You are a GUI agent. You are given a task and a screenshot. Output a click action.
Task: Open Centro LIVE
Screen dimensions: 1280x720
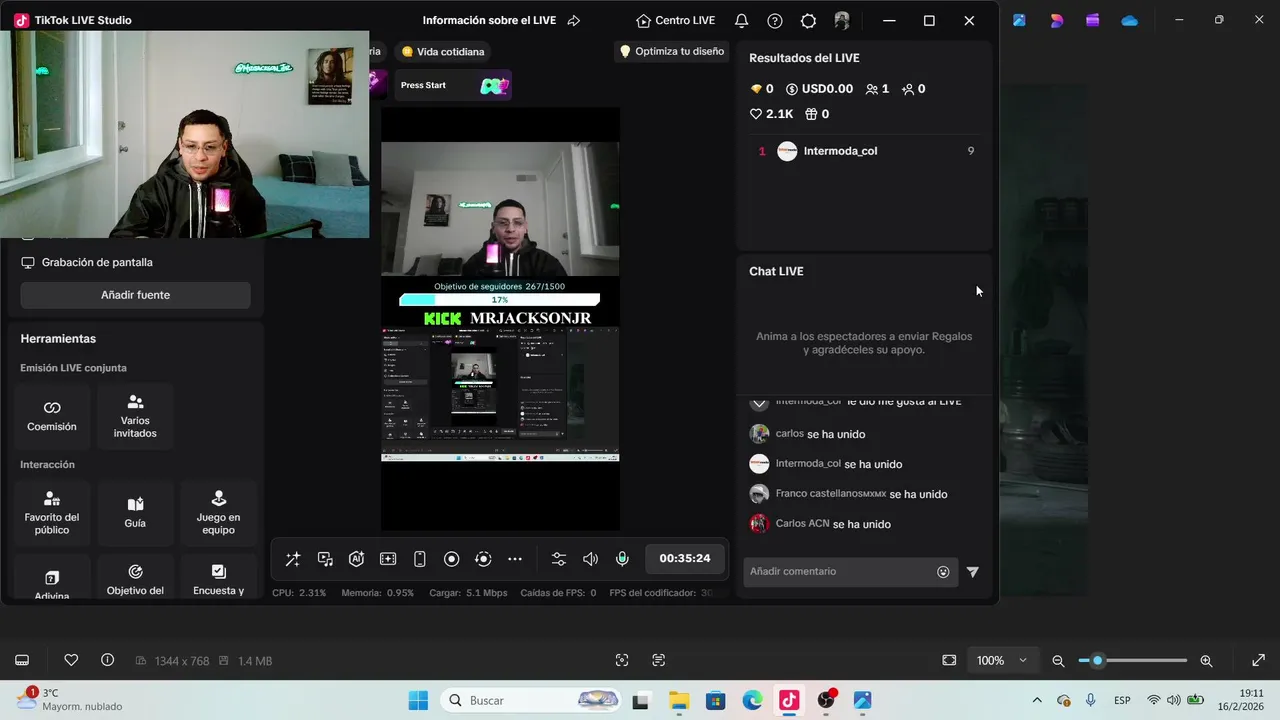tap(676, 20)
